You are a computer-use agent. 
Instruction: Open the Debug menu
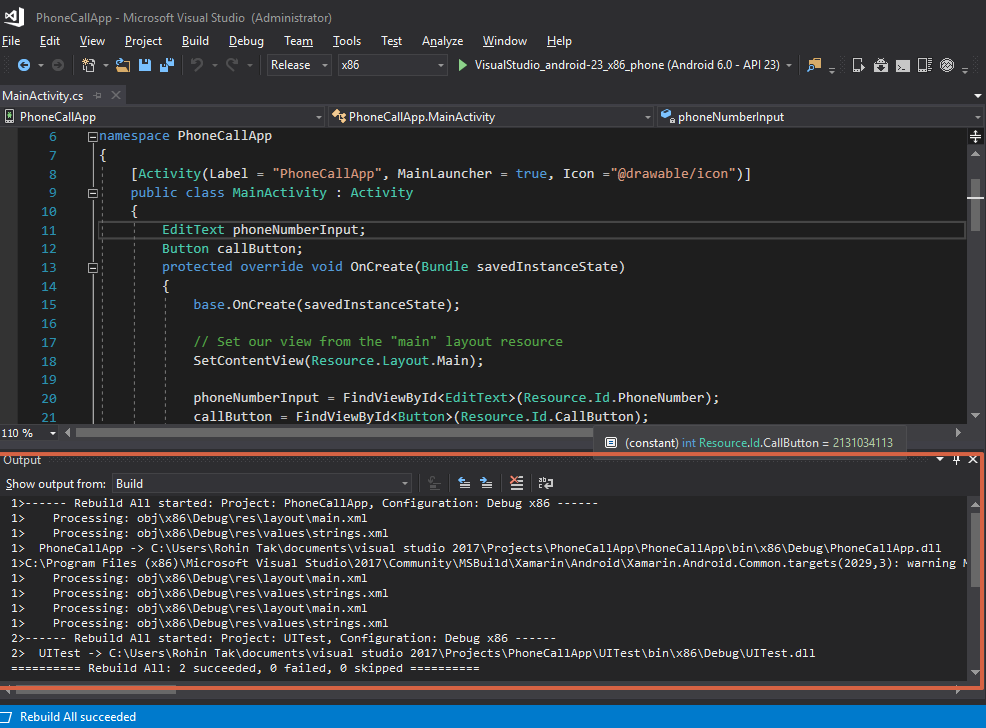pyautogui.click(x=246, y=41)
